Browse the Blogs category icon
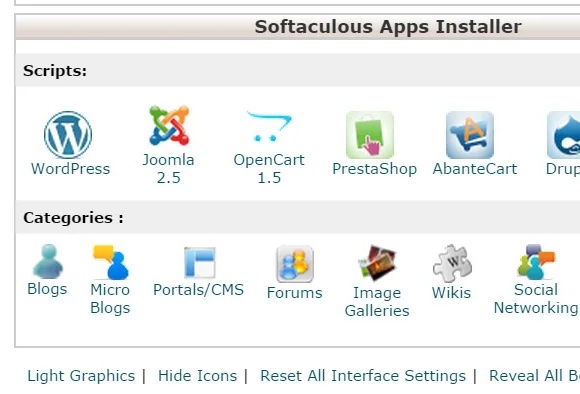The height and width of the screenshot is (394, 580). 48,261
